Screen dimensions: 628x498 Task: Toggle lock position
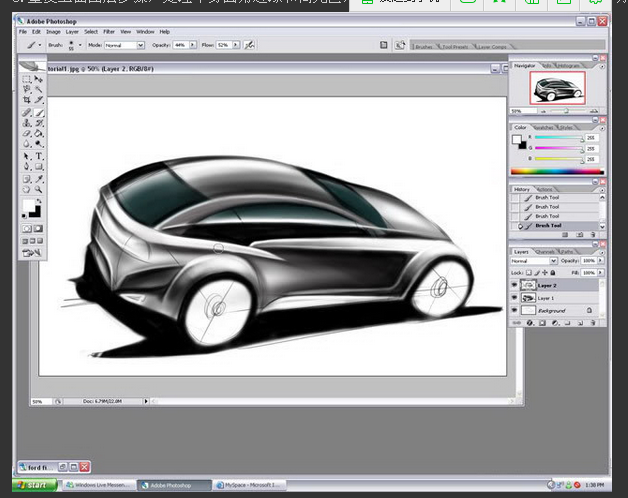point(545,272)
